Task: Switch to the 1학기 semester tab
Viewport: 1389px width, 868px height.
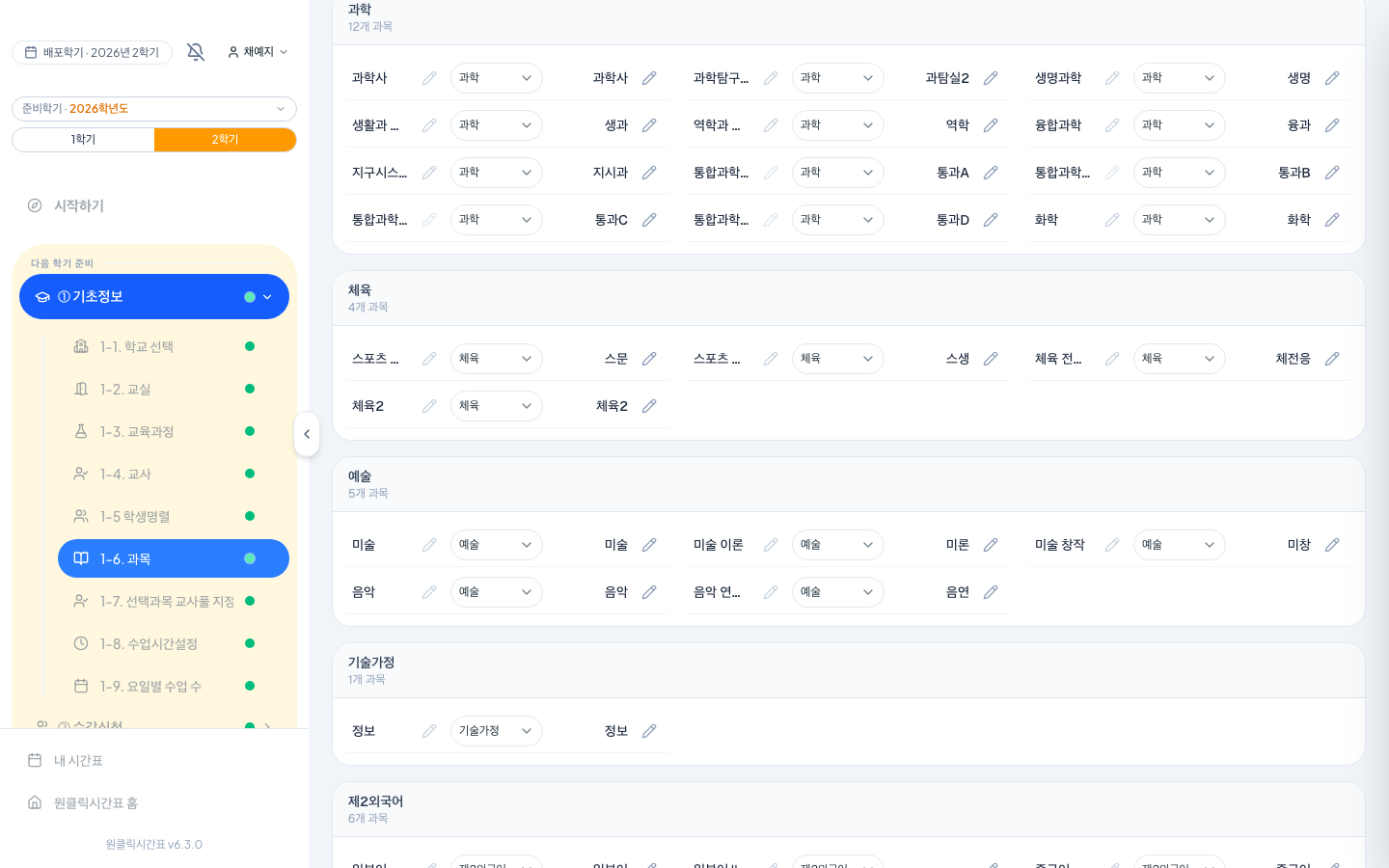Action: point(83,140)
